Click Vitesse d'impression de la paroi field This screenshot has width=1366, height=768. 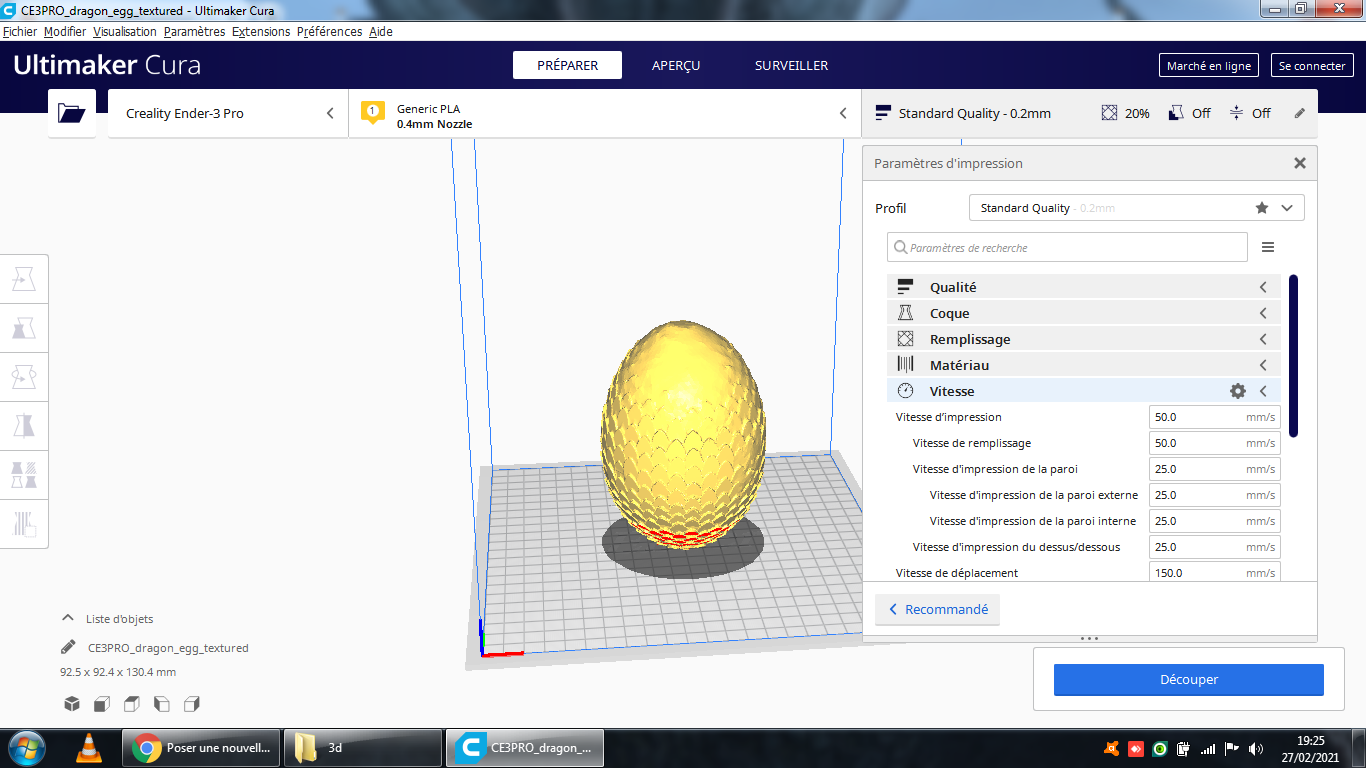(x=1215, y=469)
